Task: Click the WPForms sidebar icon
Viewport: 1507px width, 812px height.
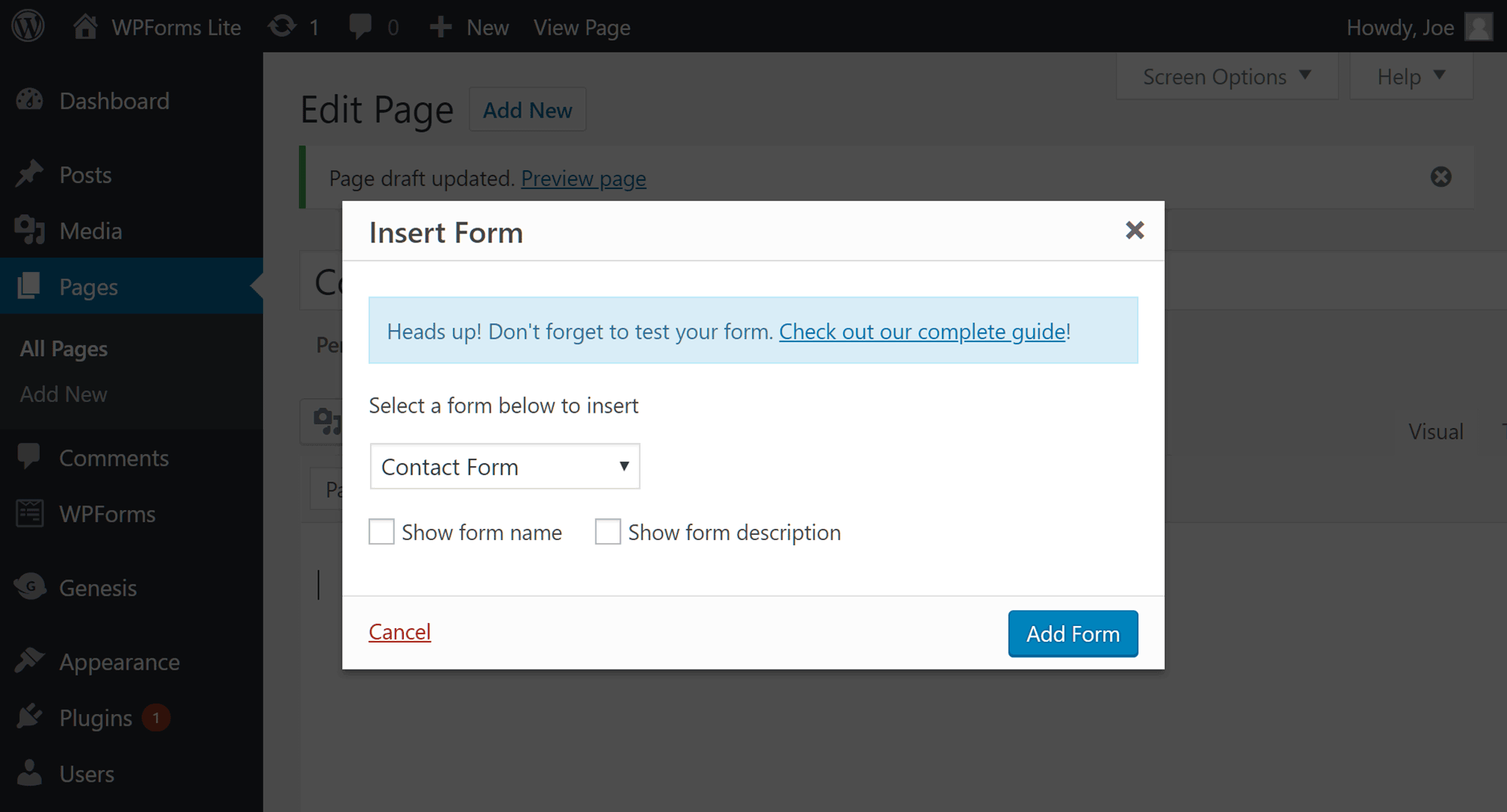Action: click(29, 514)
